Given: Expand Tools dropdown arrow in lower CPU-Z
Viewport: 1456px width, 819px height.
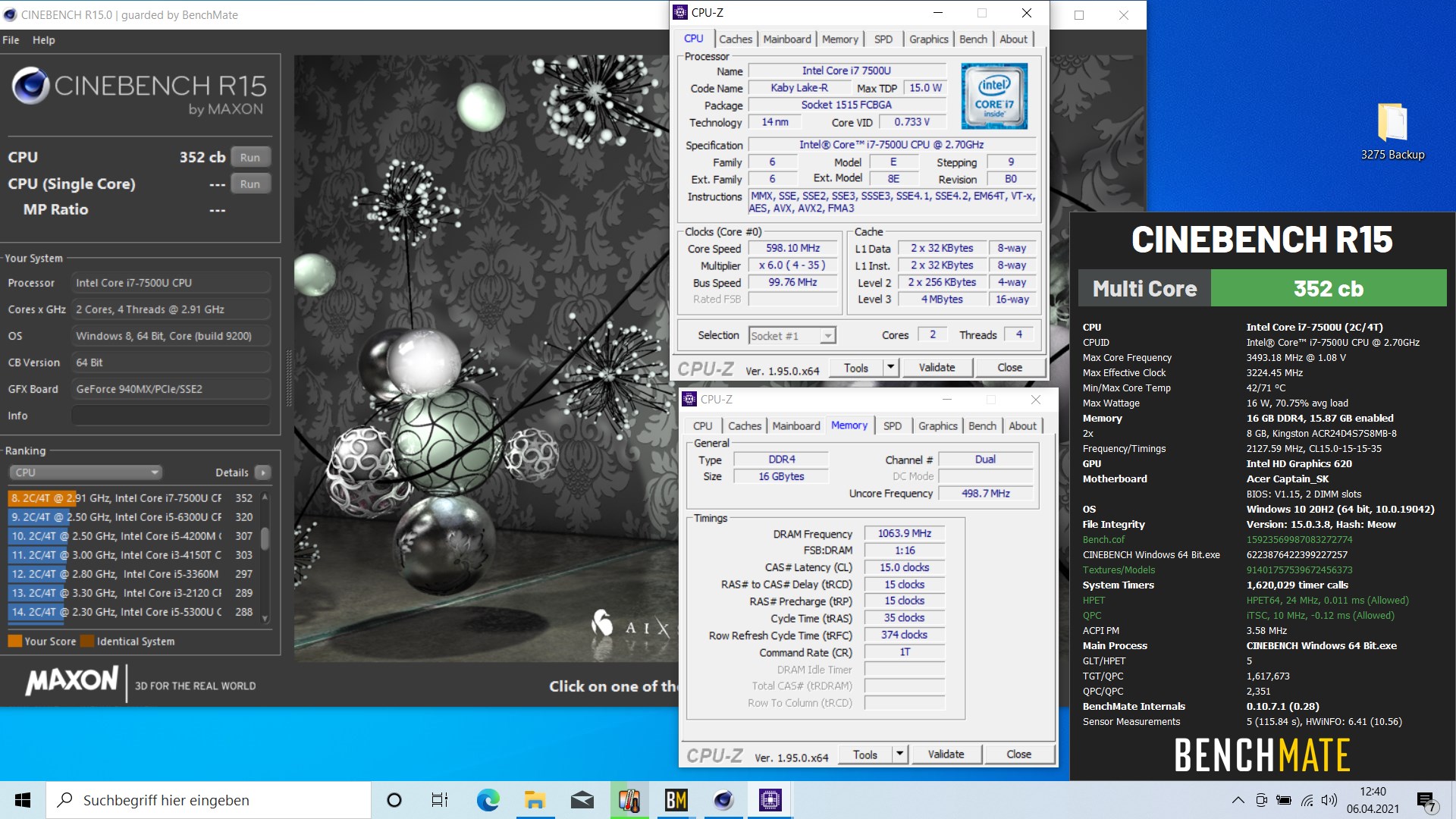Looking at the screenshot, I should 900,755.
